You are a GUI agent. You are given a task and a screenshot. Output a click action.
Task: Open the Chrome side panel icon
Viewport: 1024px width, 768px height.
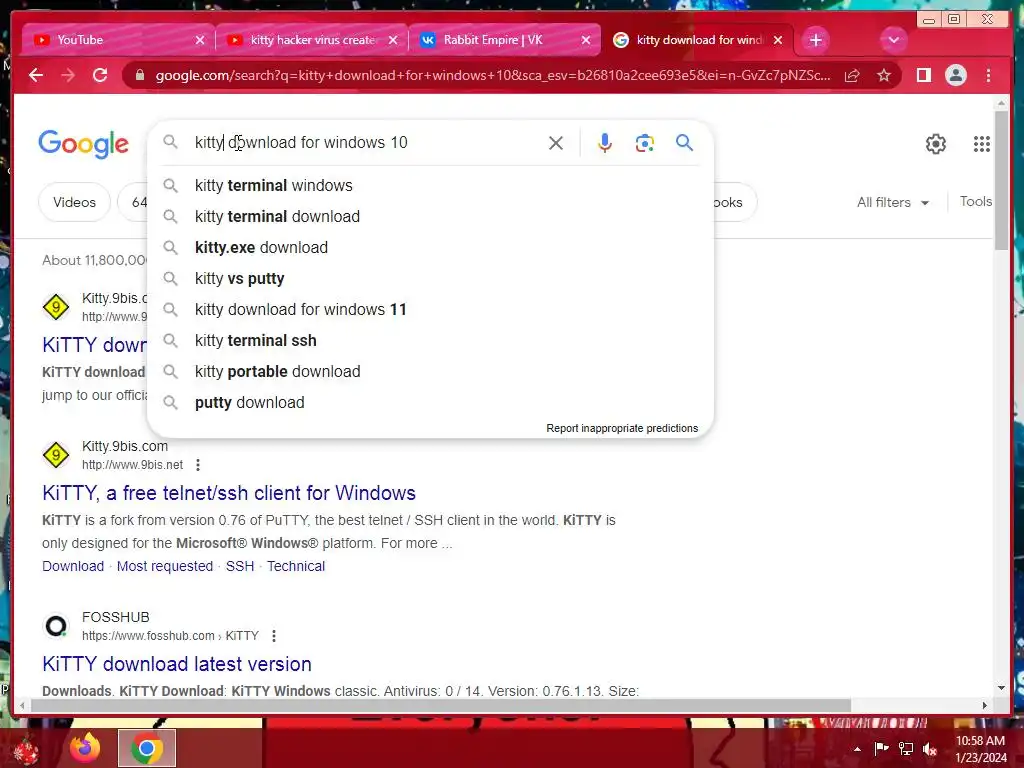(923, 76)
